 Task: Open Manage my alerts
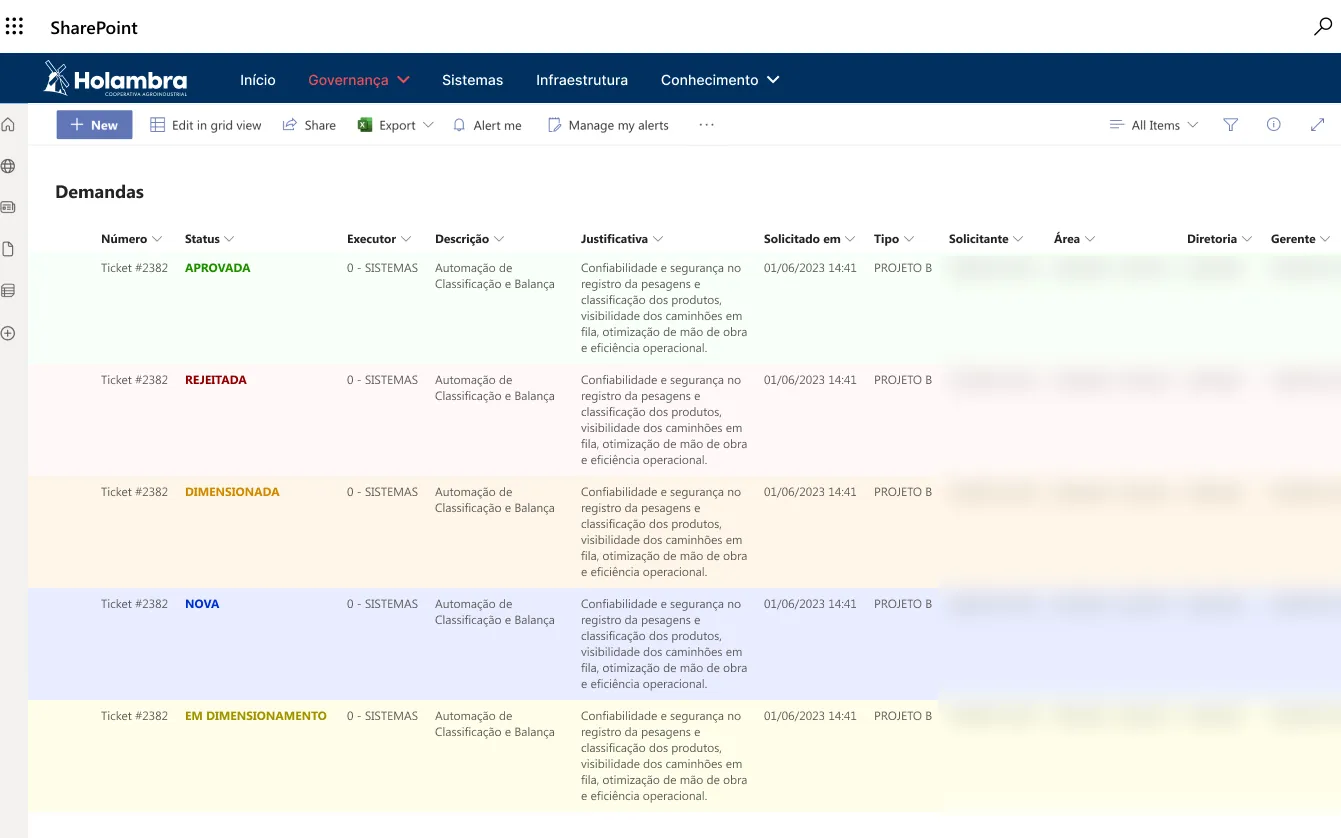608,125
